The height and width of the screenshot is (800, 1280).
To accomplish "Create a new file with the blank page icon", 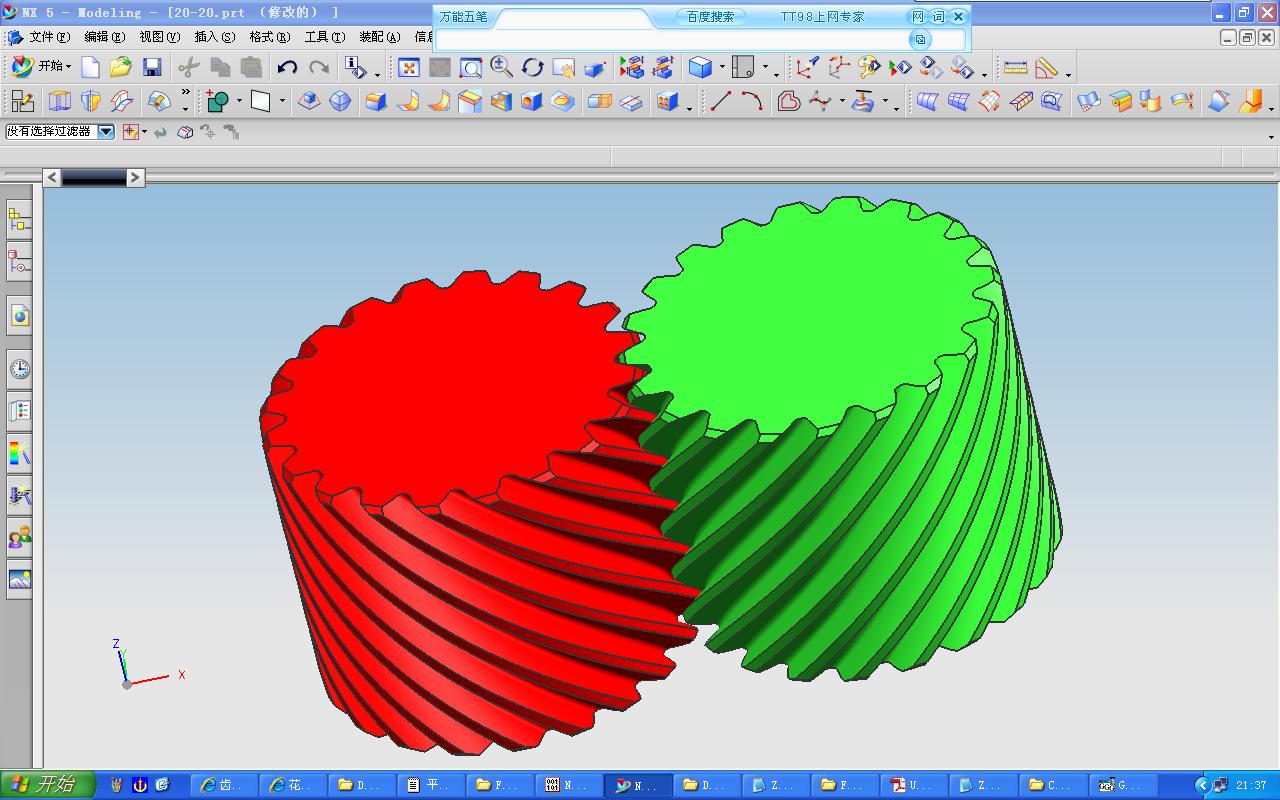I will tap(90, 67).
